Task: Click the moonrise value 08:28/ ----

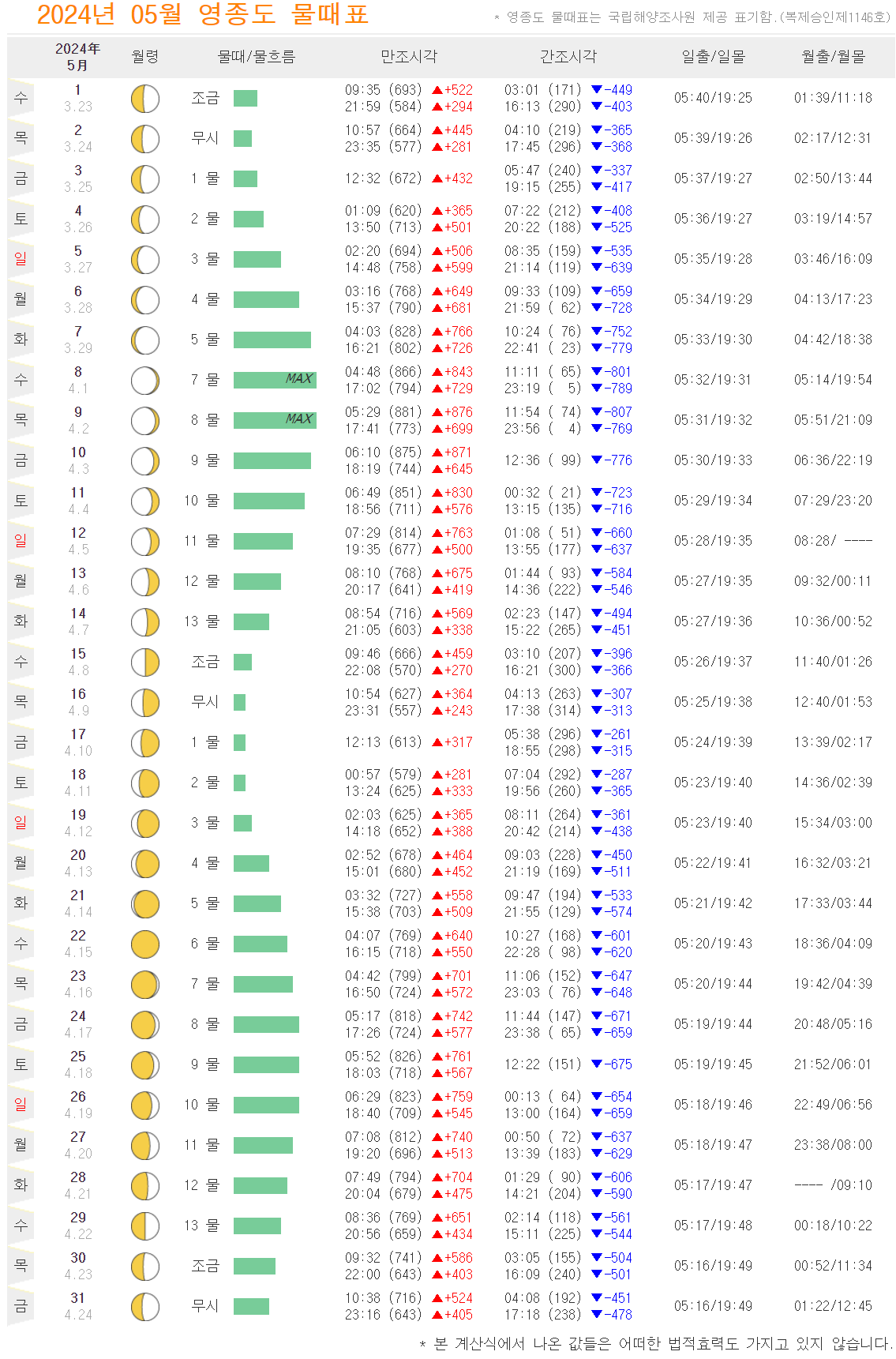Action: (x=834, y=541)
